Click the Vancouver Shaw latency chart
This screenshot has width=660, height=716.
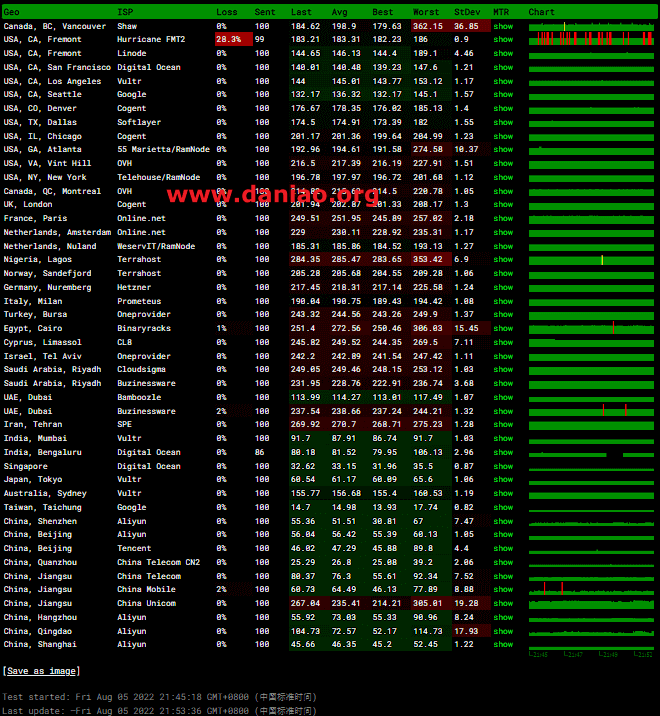[591, 26]
